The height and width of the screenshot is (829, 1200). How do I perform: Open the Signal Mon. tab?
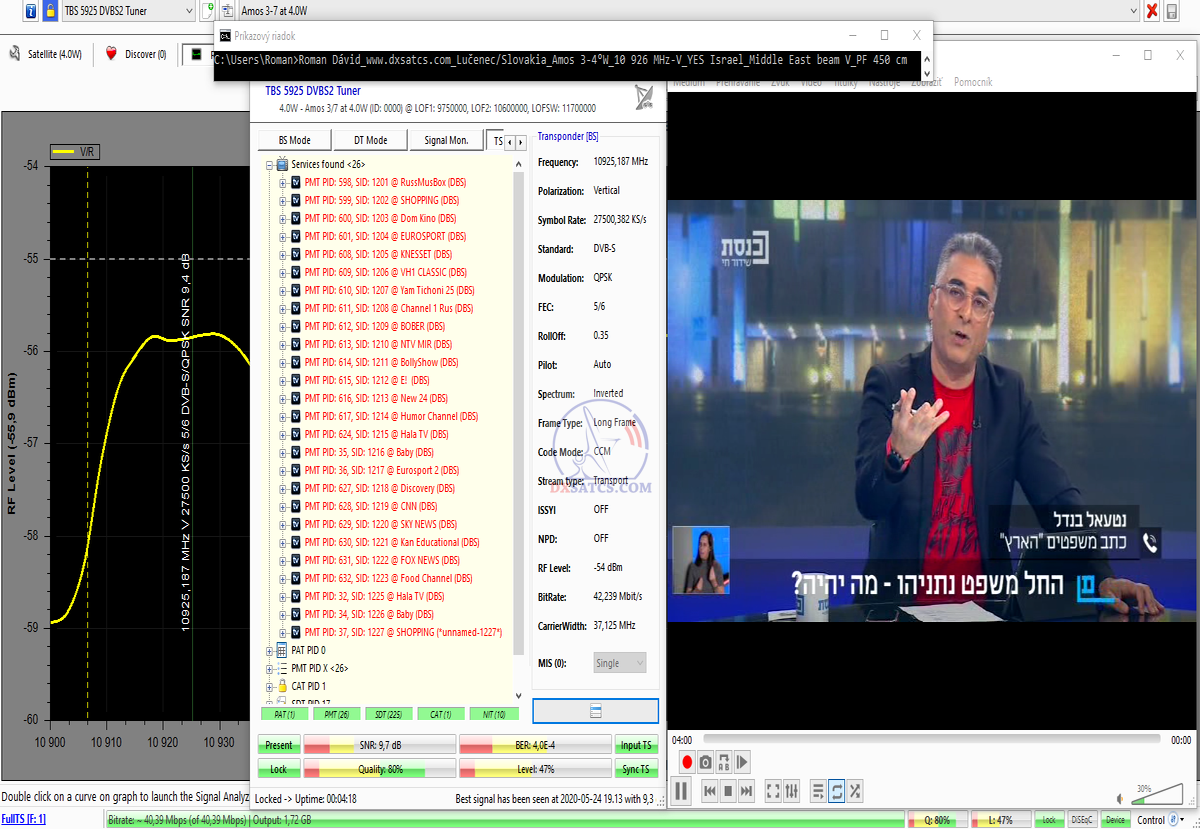[446, 141]
